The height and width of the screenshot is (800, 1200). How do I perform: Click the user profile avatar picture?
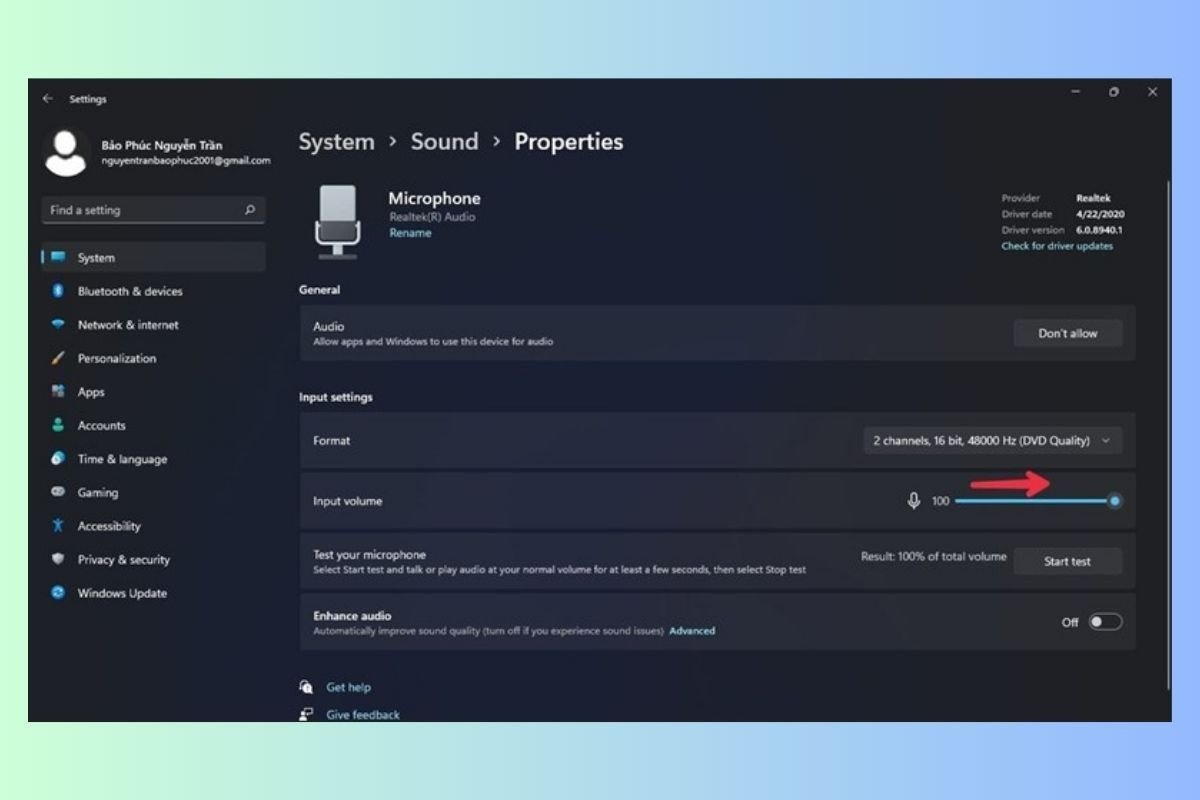pos(67,153)
